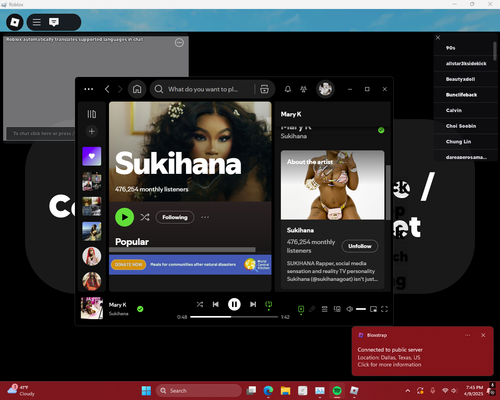This screenshot has width=500, height=400.
Task: Open now playing album art in player bar
Action: tap(92, 308)
